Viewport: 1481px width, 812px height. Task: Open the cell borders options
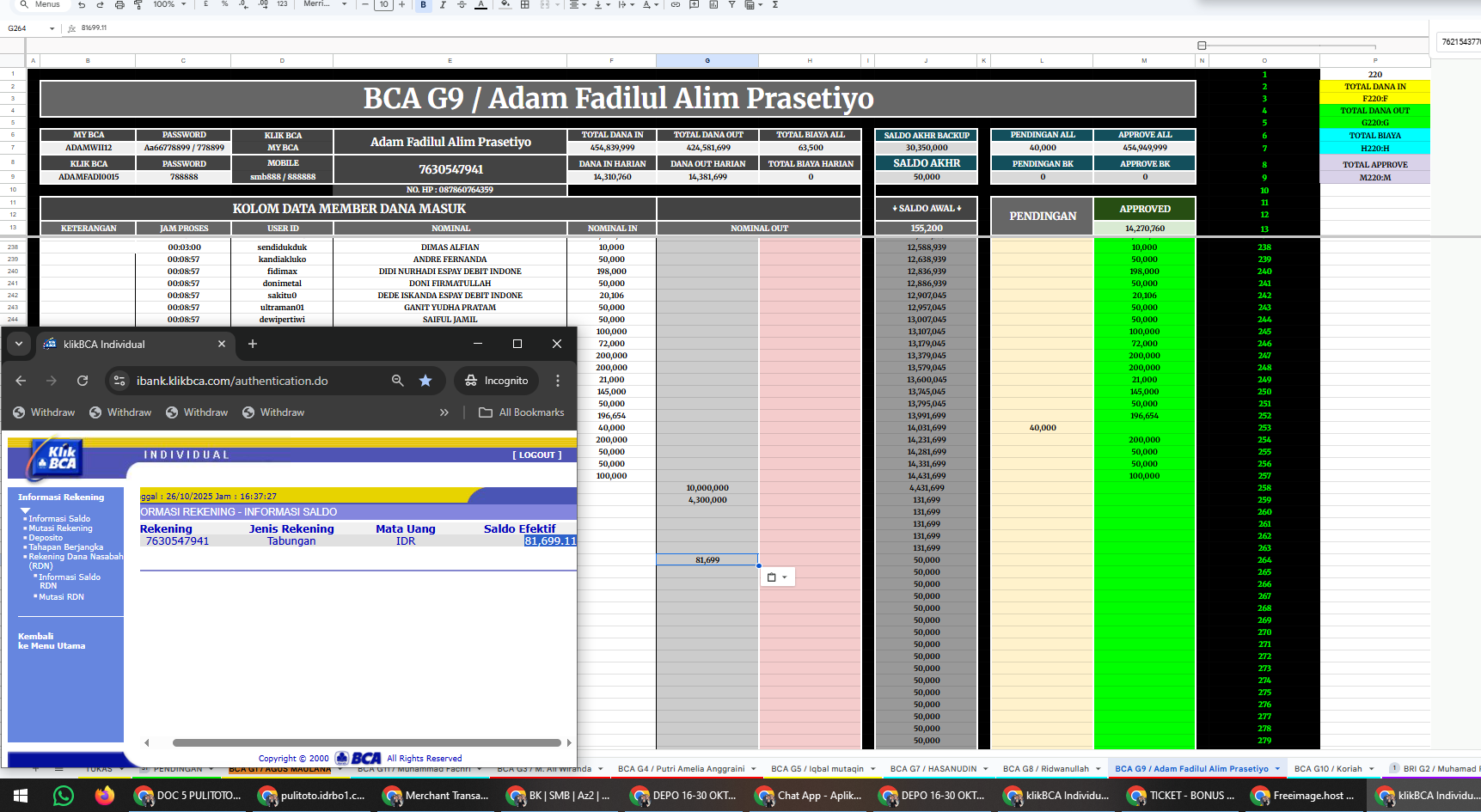(524, 4)
